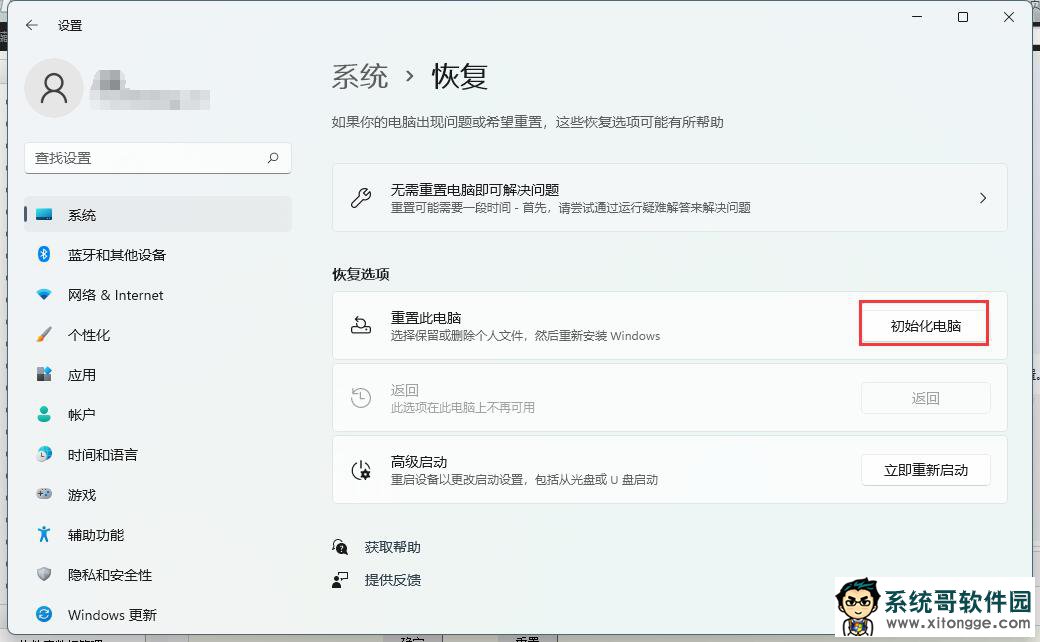Click the 重置此电脑 heading text
Image resolution: width=1040 pixels, height=642 pixels.
(426, 318)
